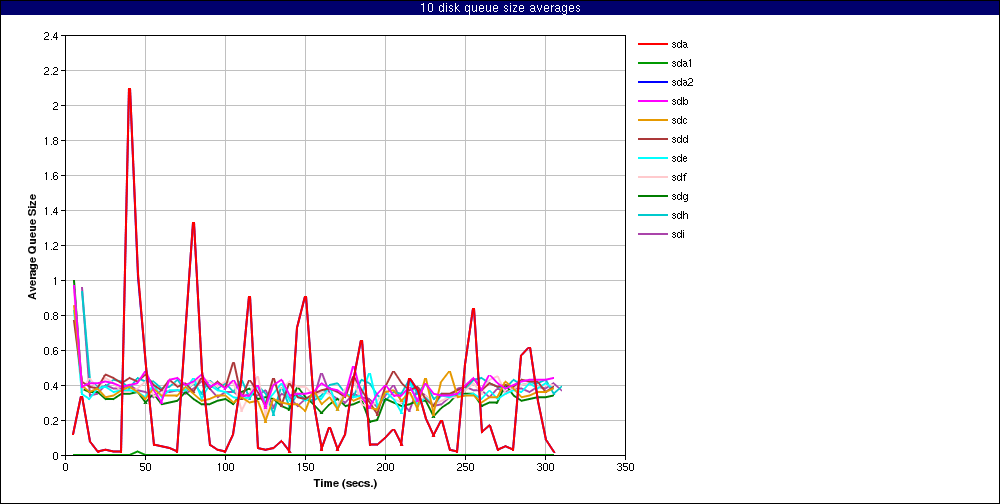Click the 0.2 y-axis tick label

[x=51, y=421]
